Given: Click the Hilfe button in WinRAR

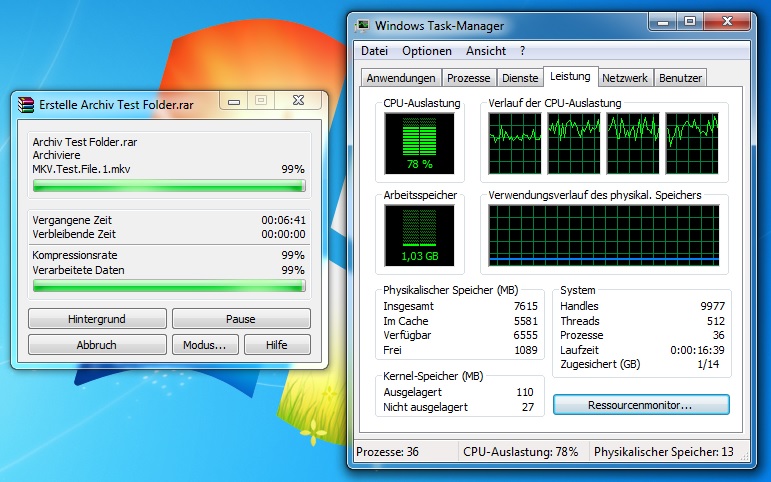Looking at the screenshot, I should [x=277, y=345].
